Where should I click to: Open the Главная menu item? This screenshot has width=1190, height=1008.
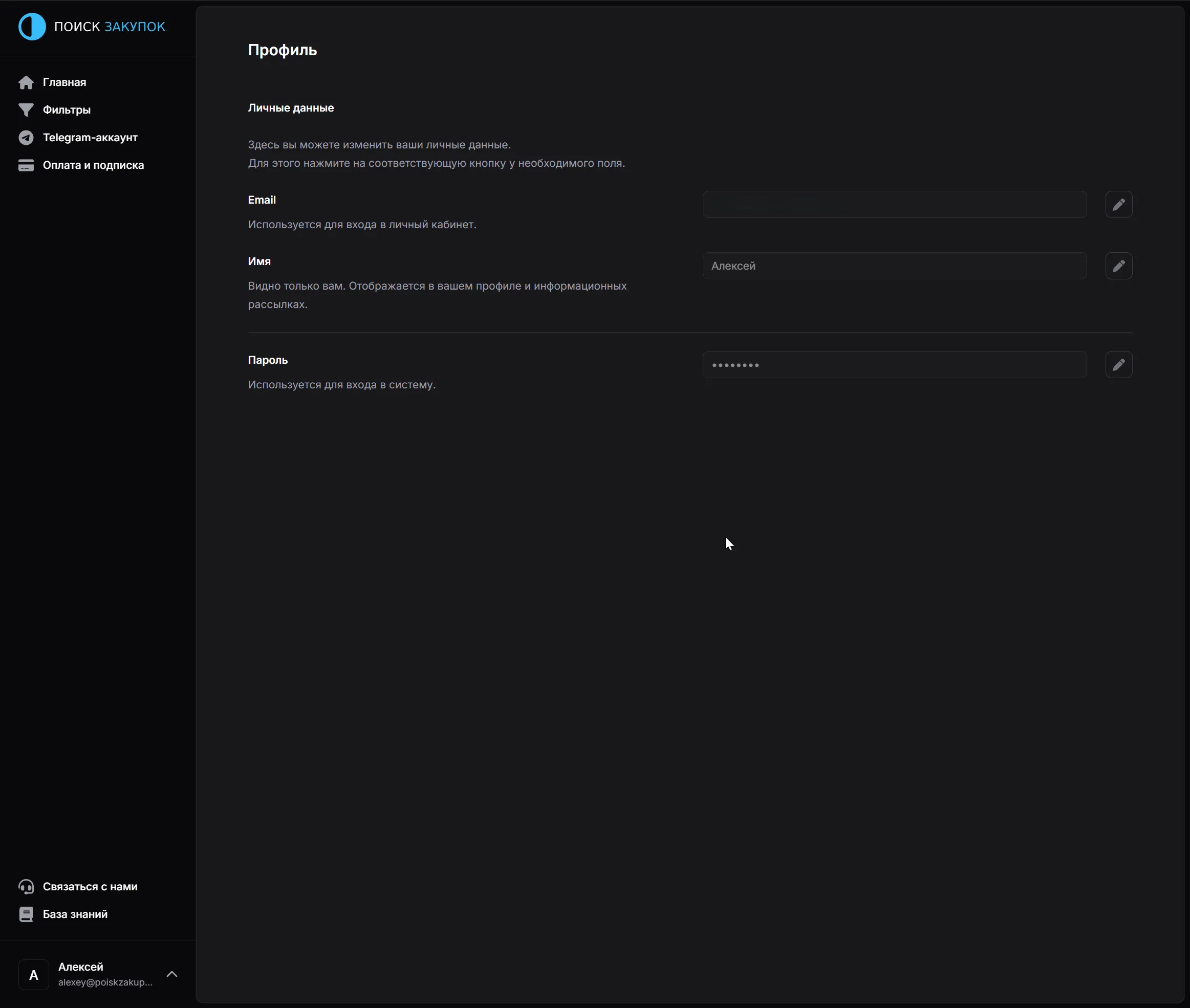[64, 82]
